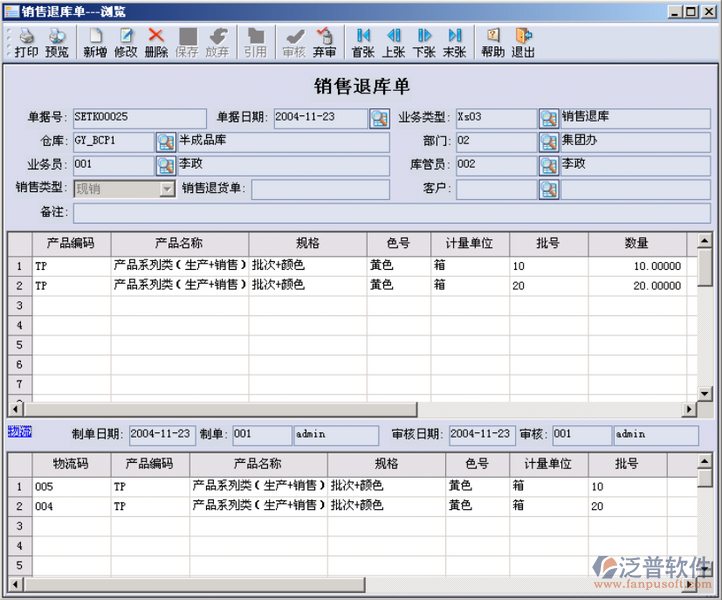Click the 打印 (Print) toolbar icon

(x=26, y=42)
